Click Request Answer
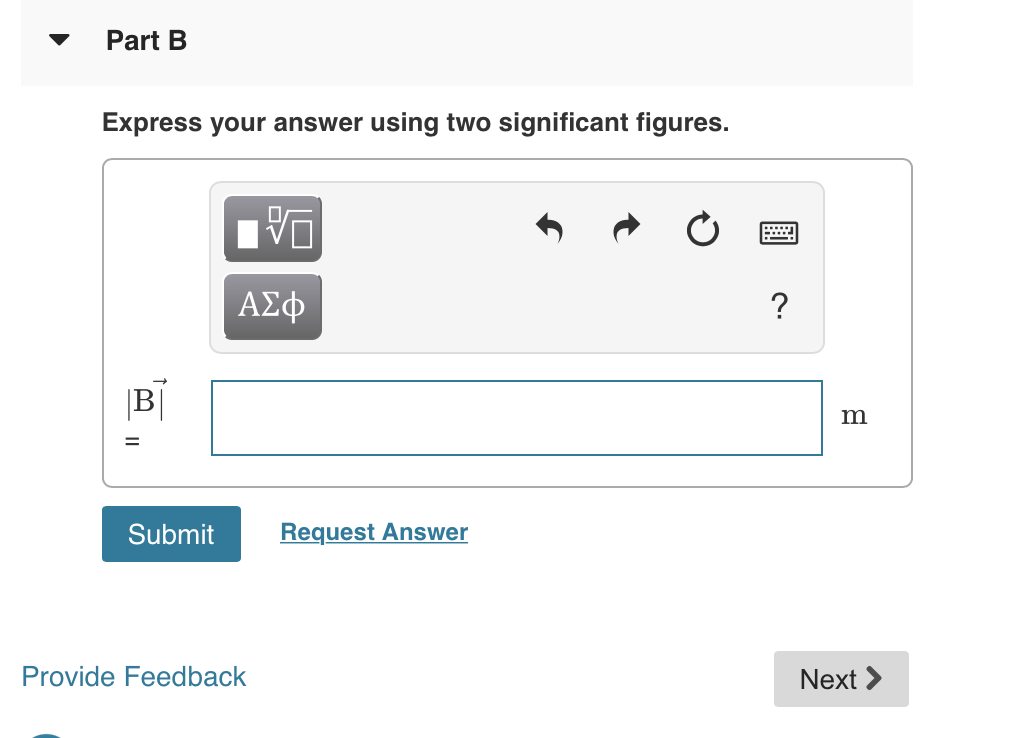 click(x=374, y=532)
